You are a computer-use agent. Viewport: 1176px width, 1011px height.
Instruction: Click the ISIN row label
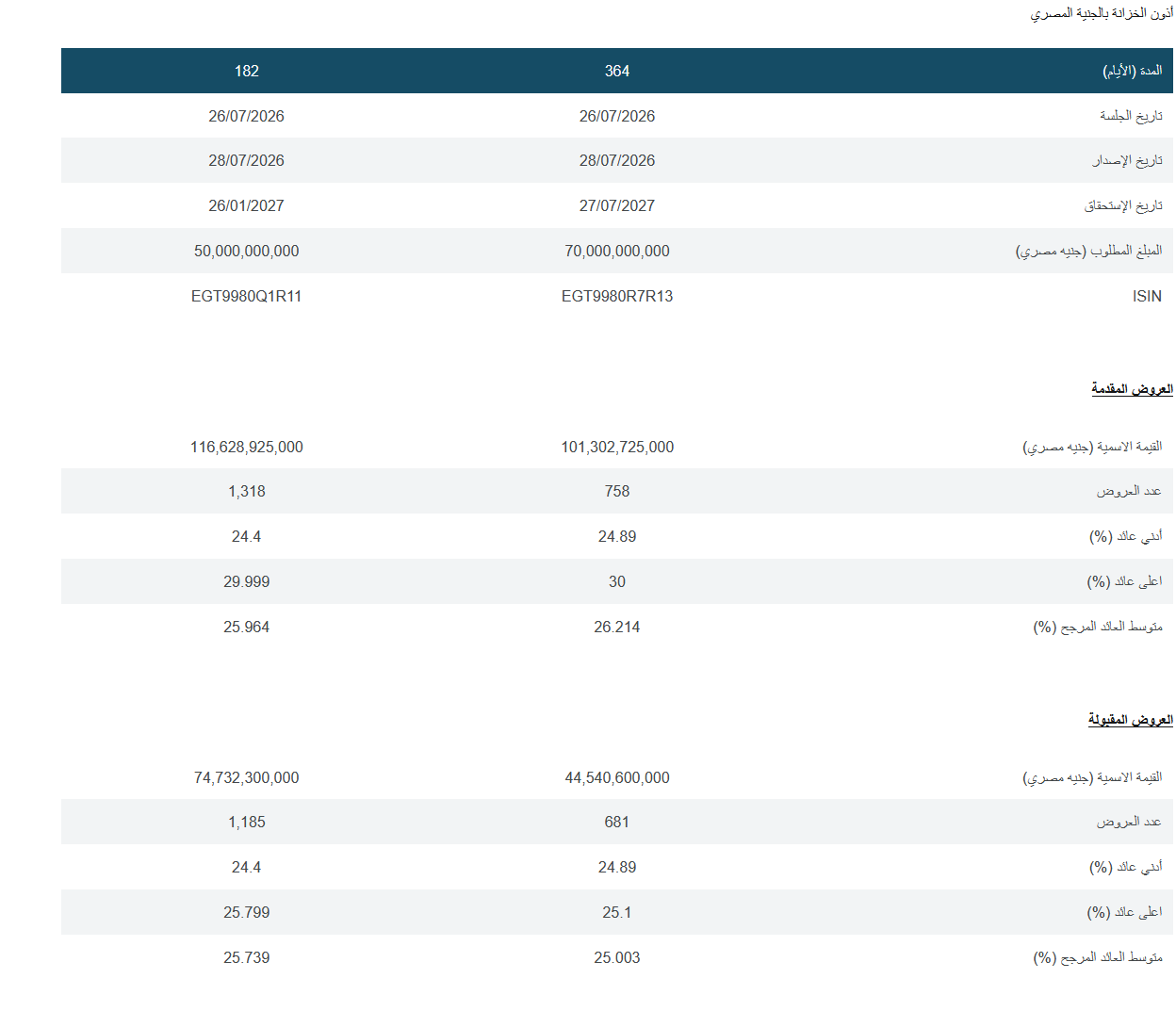tap(1147, 296)
